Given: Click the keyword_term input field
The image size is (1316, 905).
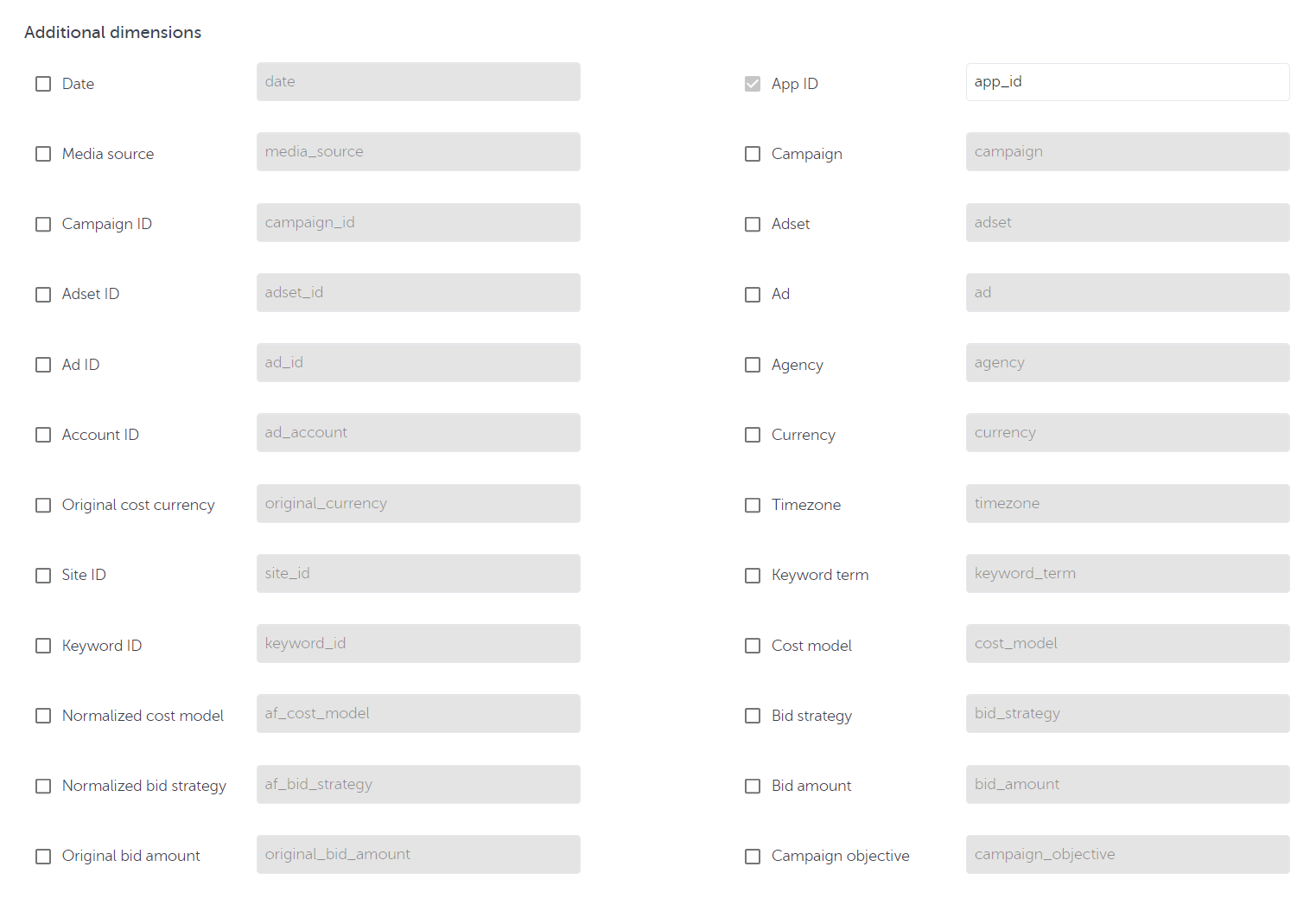Looking at the screenshot, I should click(x=1127, y=573).
